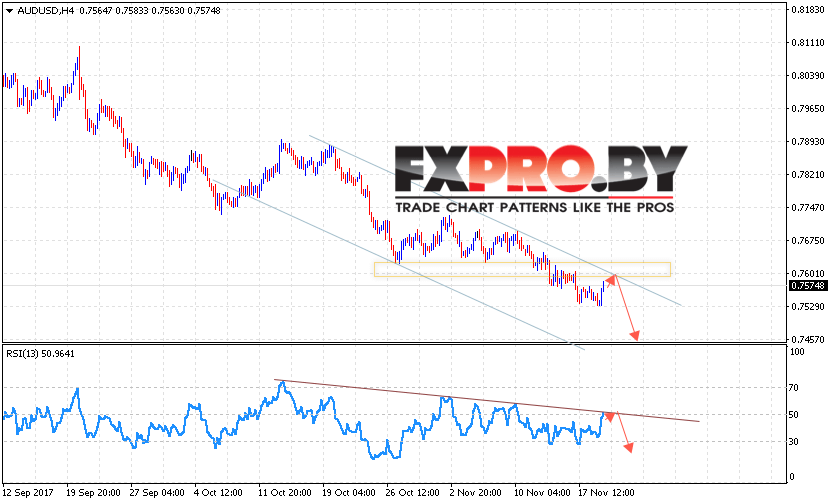Select the current price tag 0.75748
Image resolution: width=829 pixels, height=504 pixels.
coord(807,286)
